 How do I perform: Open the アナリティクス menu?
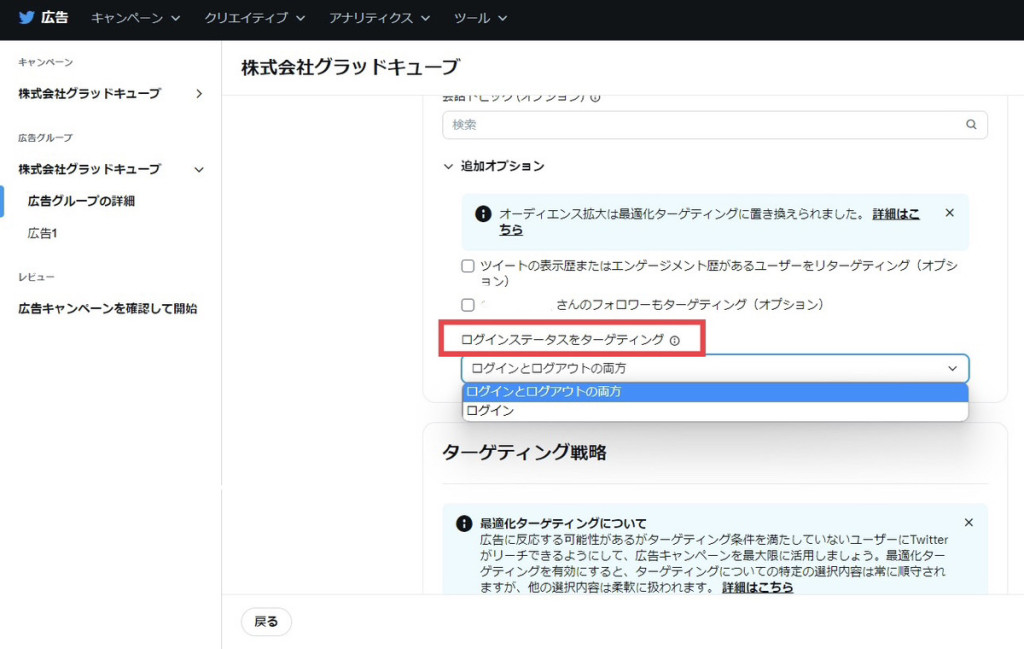(379, 18)
